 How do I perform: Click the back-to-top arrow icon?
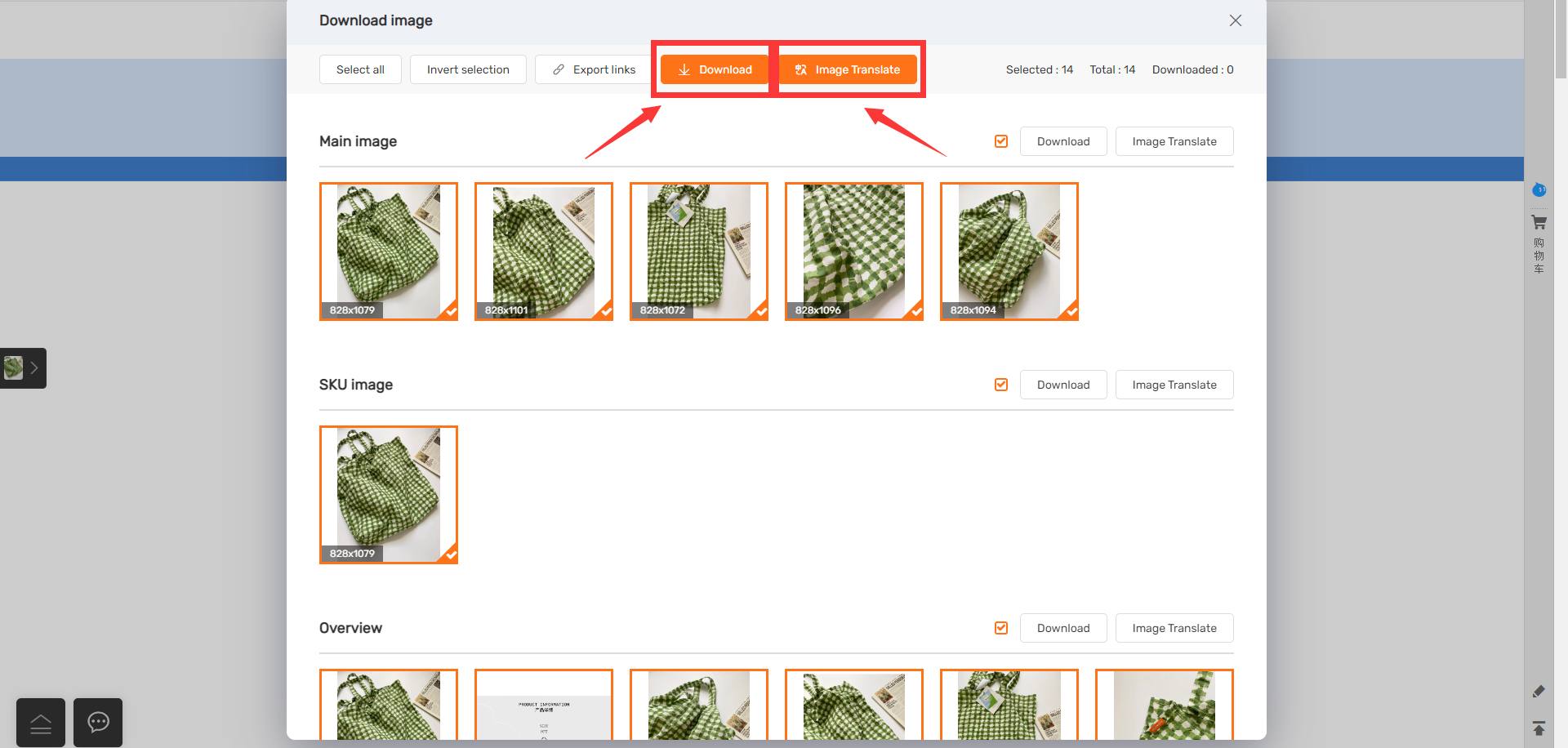pos(1539,728)
